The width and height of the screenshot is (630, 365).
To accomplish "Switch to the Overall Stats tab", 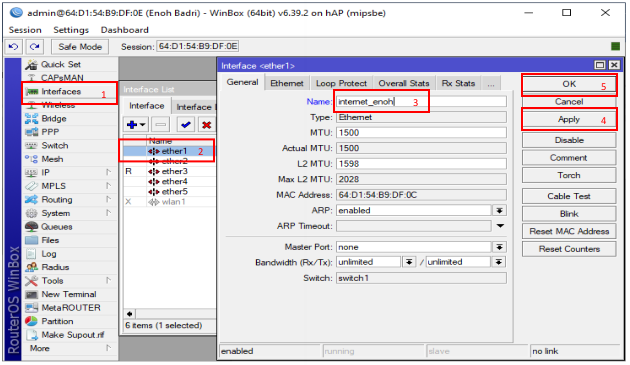I will click(x=404, y=83).
